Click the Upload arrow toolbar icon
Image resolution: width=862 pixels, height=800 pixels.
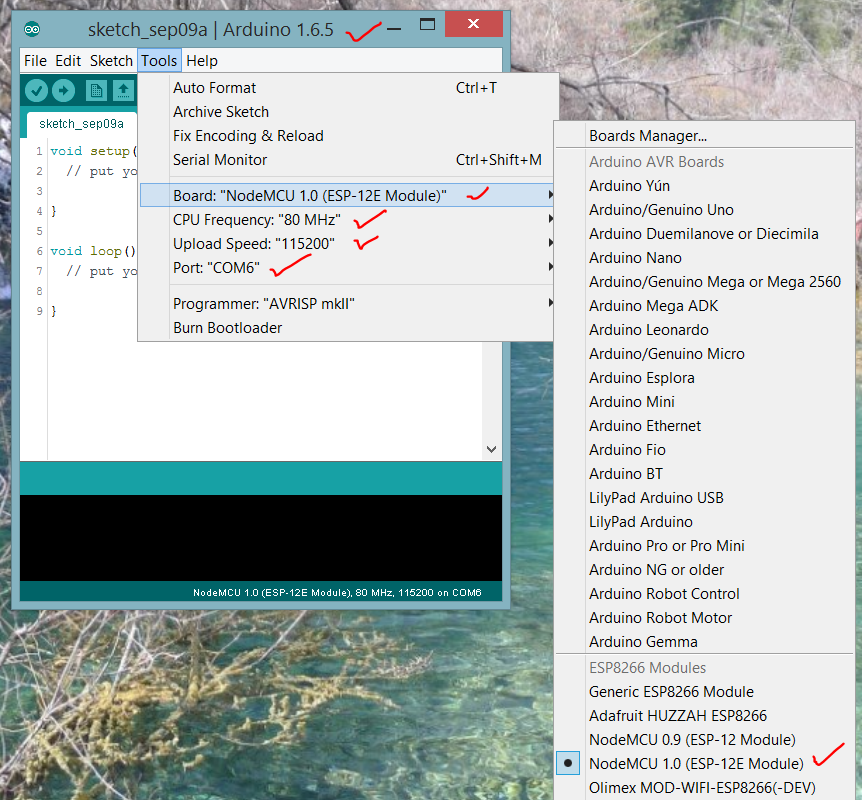coord(64,90)
